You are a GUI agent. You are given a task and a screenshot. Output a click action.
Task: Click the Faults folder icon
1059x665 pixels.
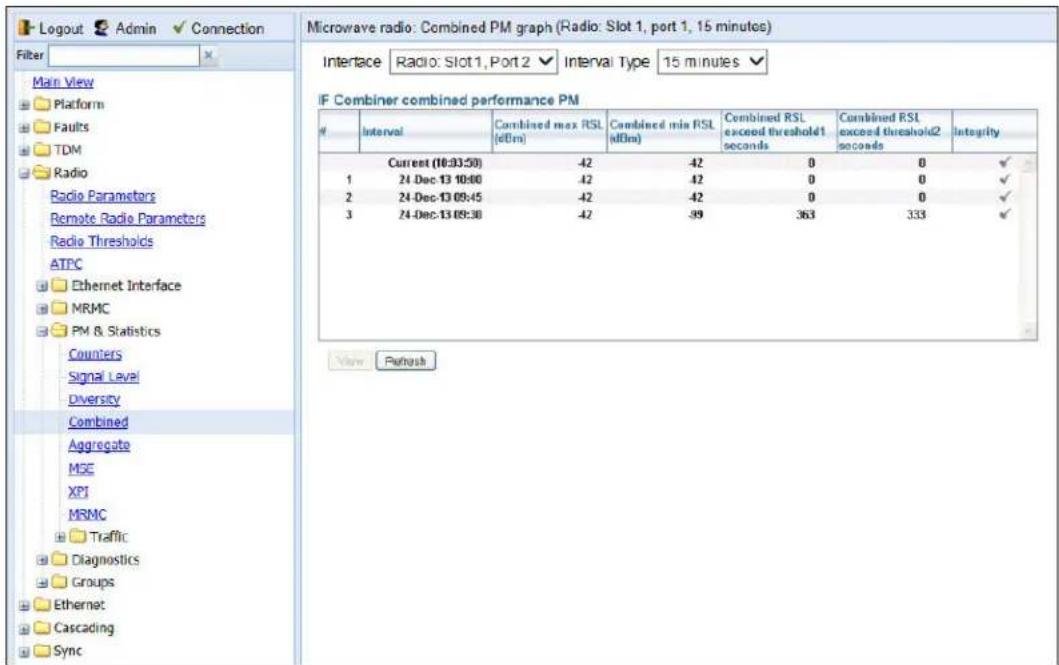43,127
